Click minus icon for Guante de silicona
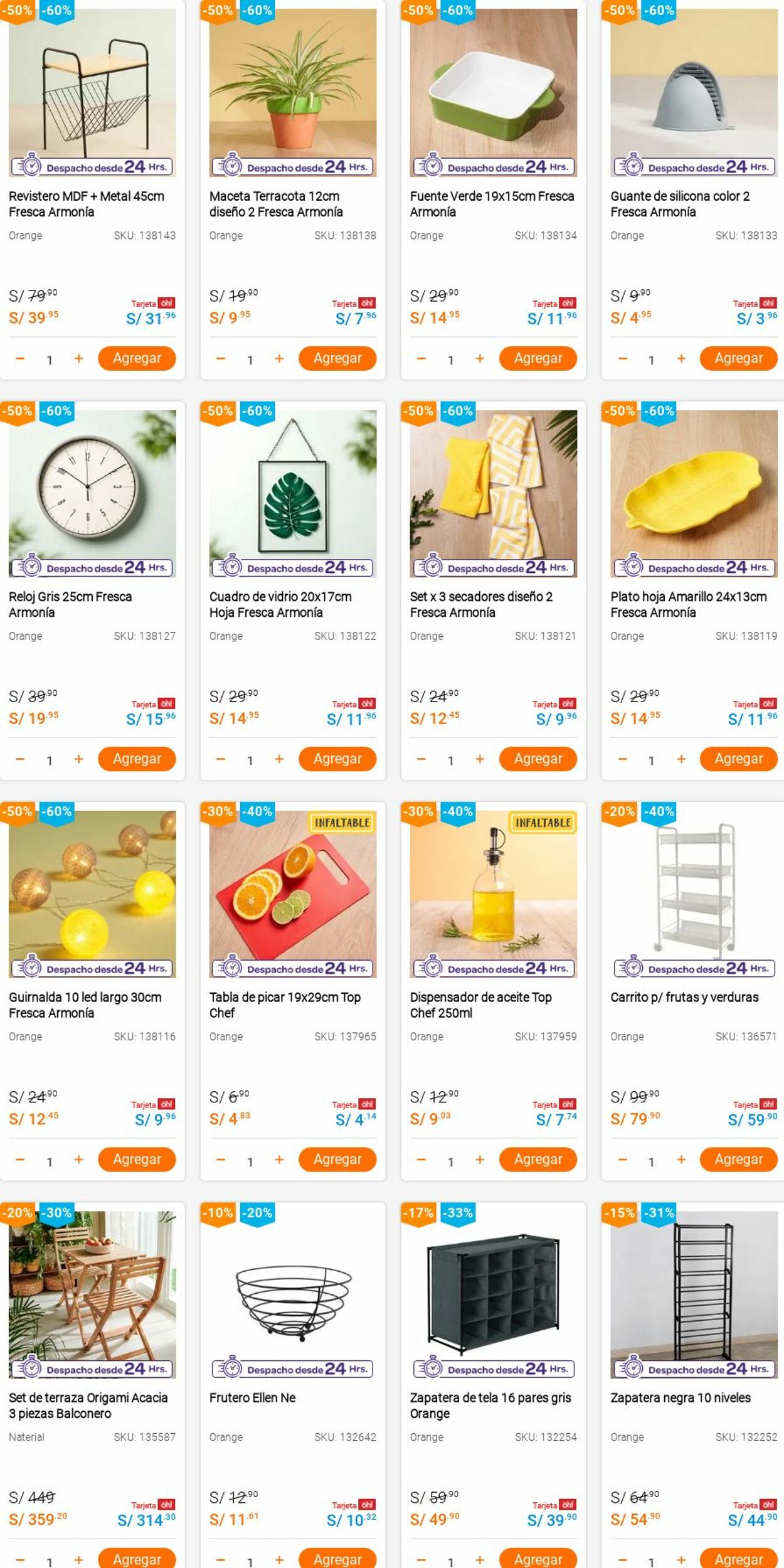Image resolution: width=784 pixels, height=1568 pixels. click(622, 359)
